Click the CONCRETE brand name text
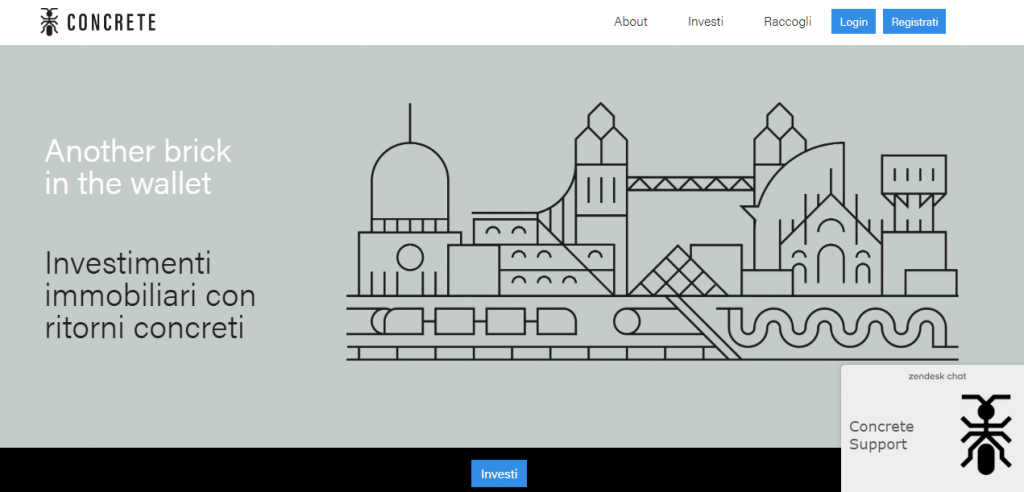This screenshot has width=1024, height=492. pos(112,23)
